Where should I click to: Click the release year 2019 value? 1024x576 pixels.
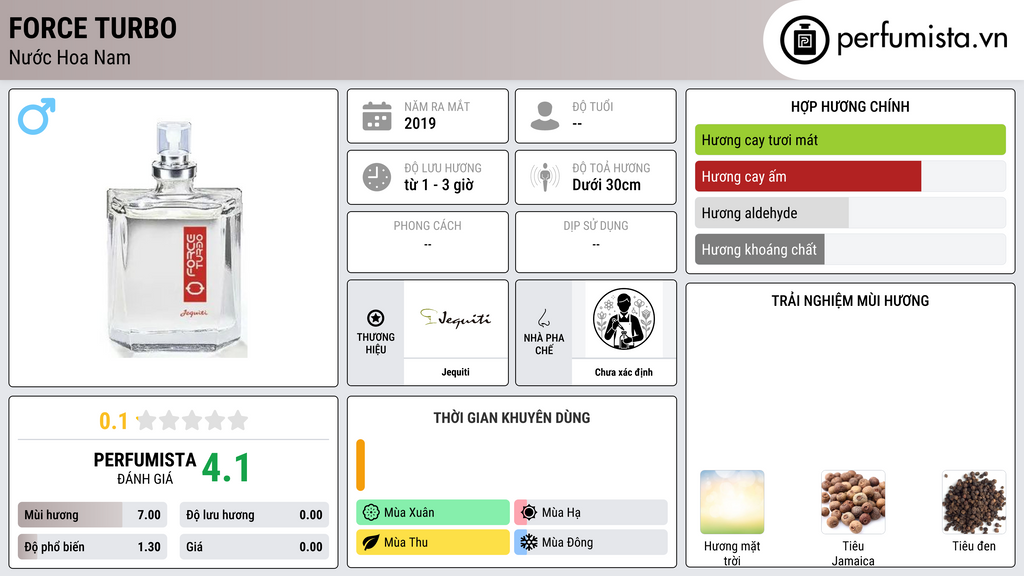click(420, 123)
